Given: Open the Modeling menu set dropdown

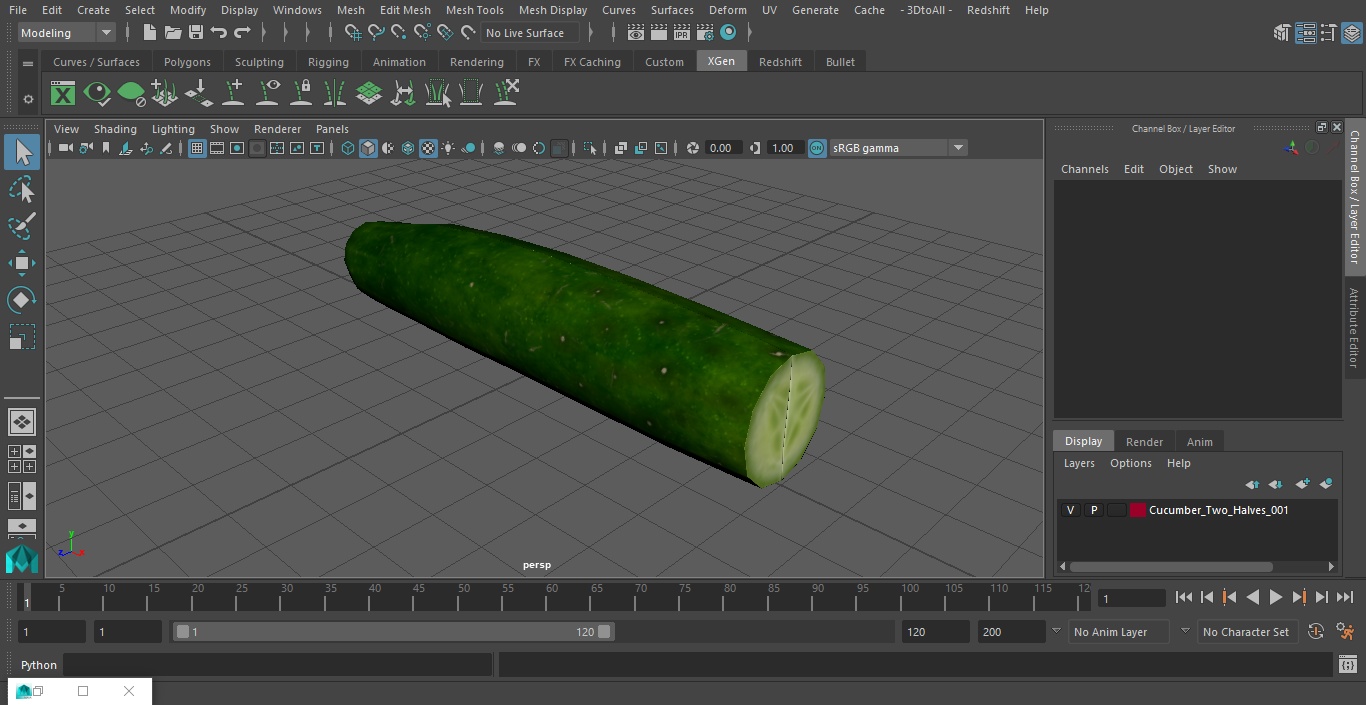Looking at the screenshot, I should (67, 33).
